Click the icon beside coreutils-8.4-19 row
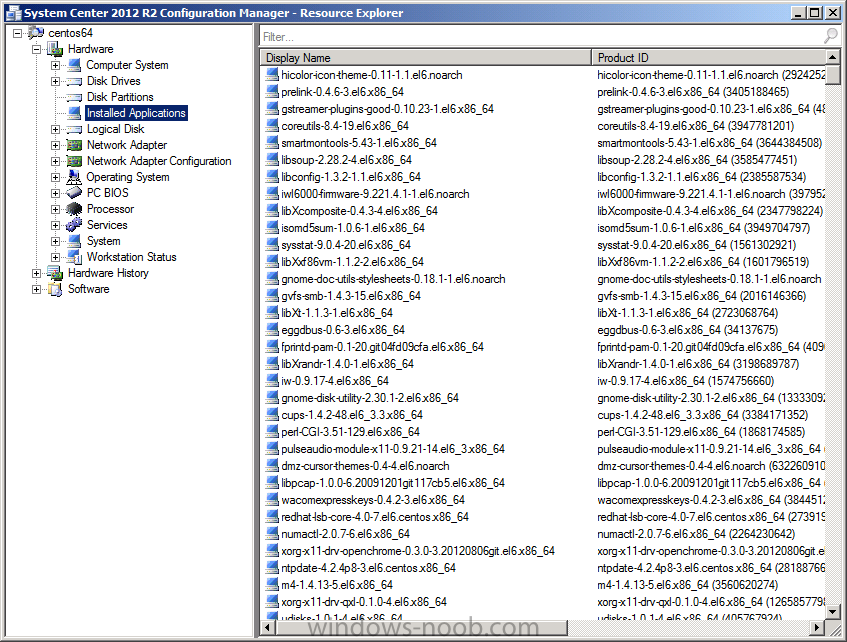The width and height of the screenshot is (847, 642). 272,126
